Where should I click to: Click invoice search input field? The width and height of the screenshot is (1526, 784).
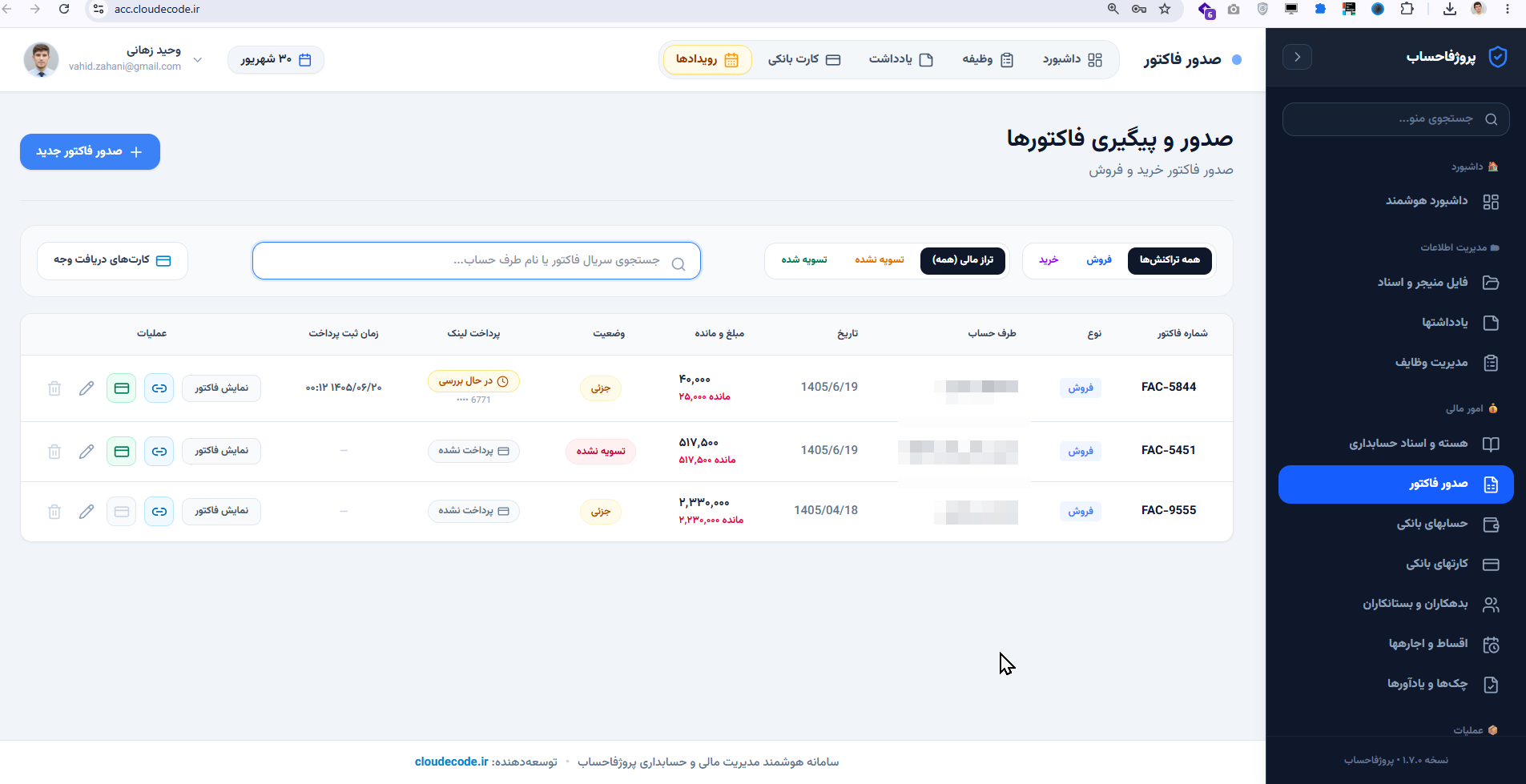[477, 261]
